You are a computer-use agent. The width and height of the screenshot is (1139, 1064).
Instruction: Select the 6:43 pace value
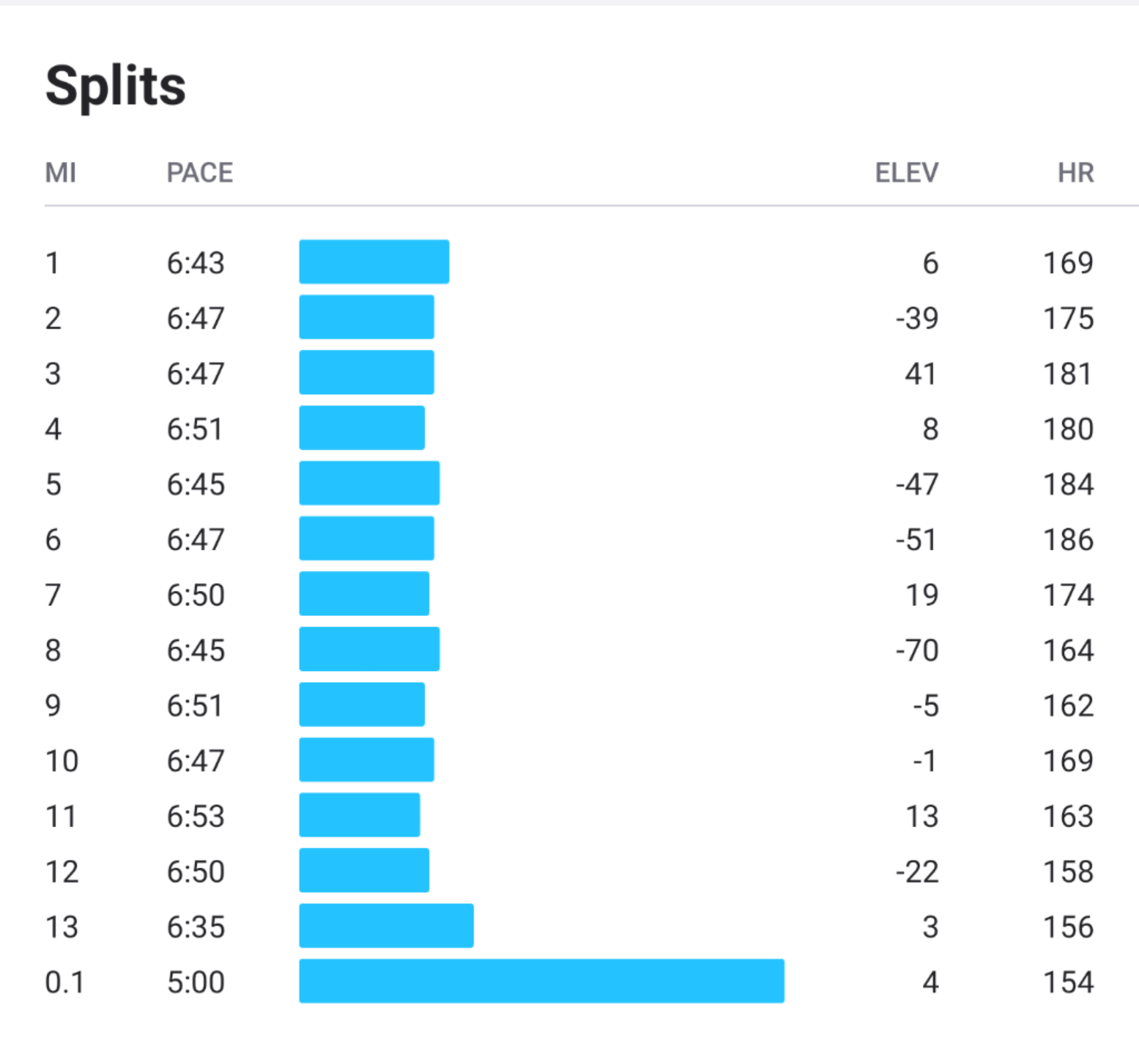(x=196, y=263)
